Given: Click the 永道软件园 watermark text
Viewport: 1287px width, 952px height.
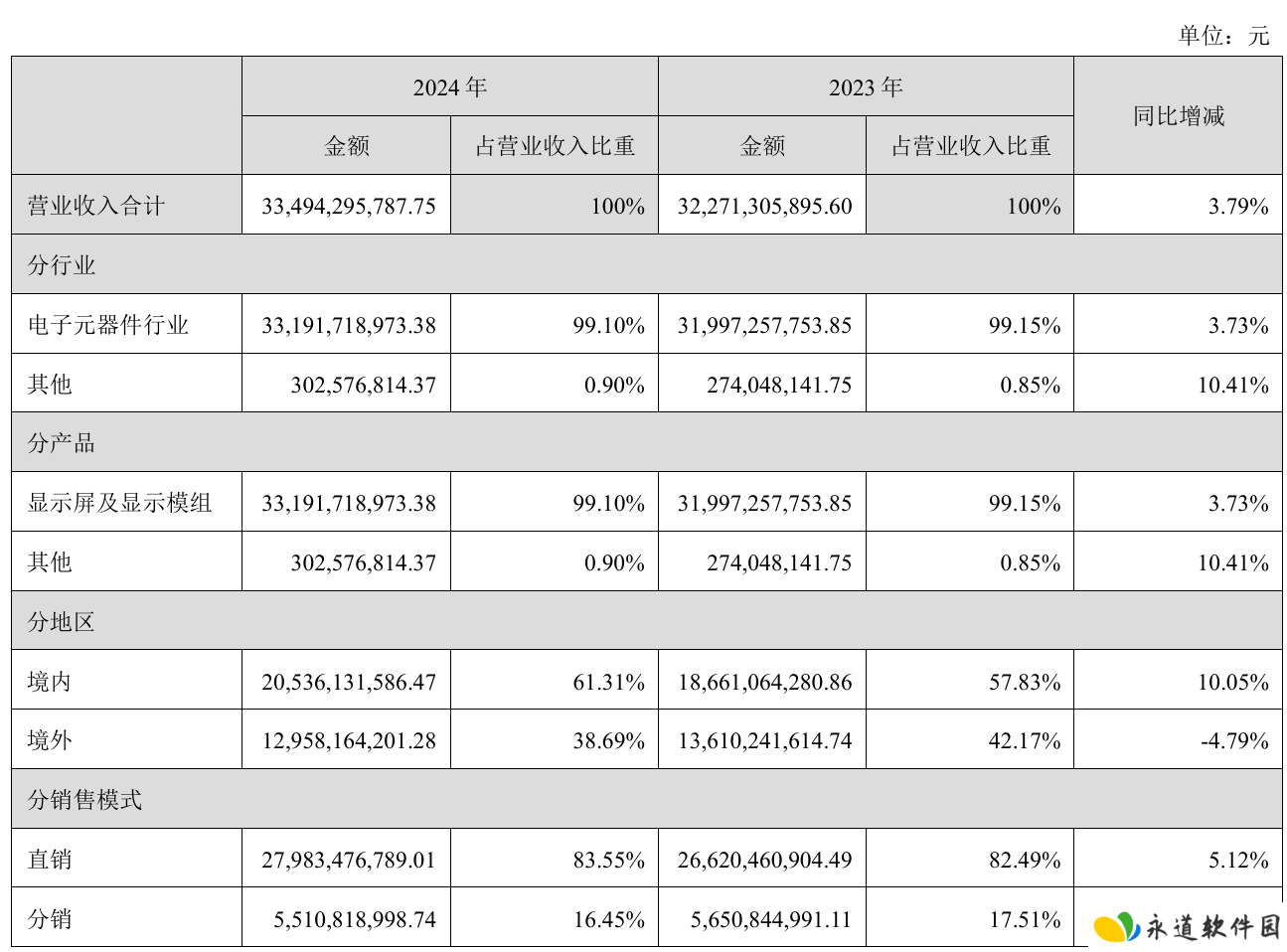Looking at the screenshot, I should tap(1213, 927).
